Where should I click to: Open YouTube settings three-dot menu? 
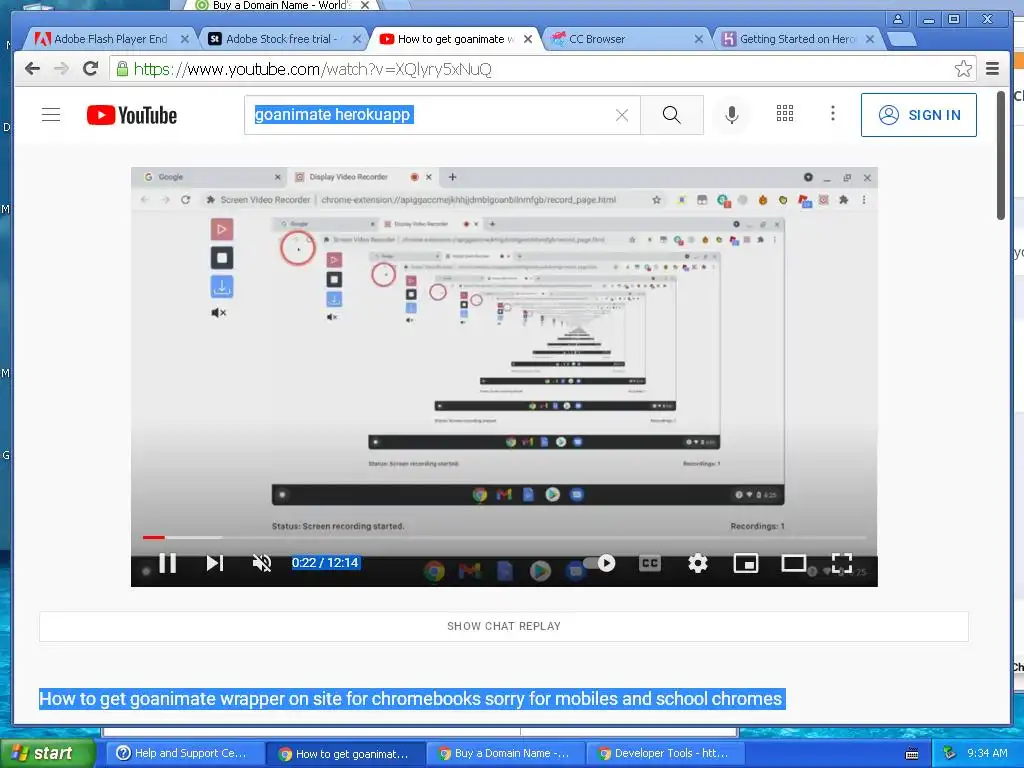(833, 114)
